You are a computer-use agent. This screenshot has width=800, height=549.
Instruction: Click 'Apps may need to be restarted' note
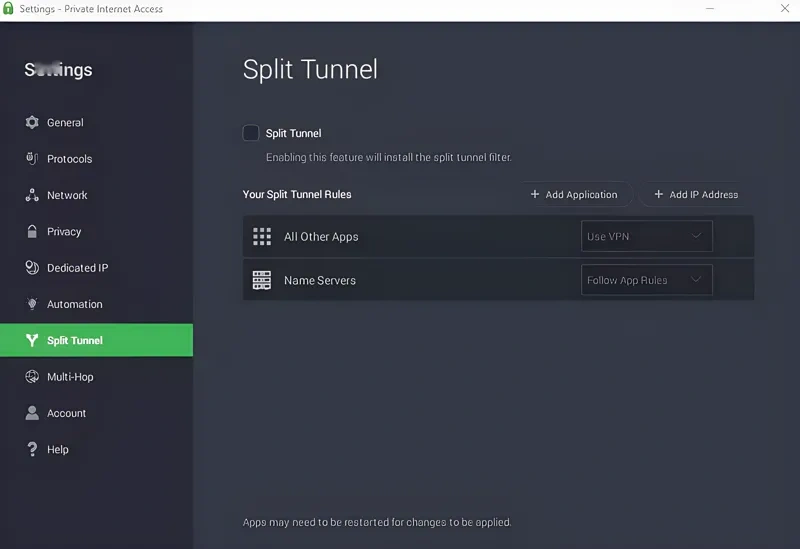click(x=377, y=522)
